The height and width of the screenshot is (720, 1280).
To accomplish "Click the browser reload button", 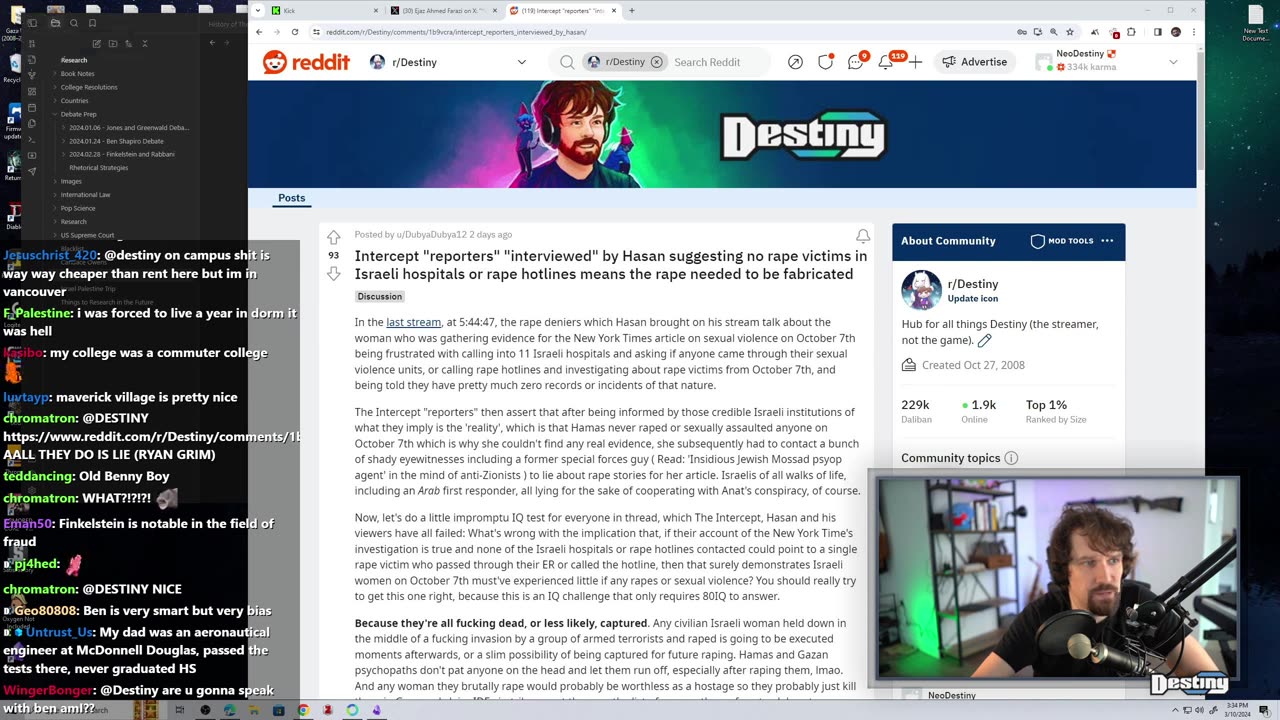I will pyautogui.click(x=295, y=32).
